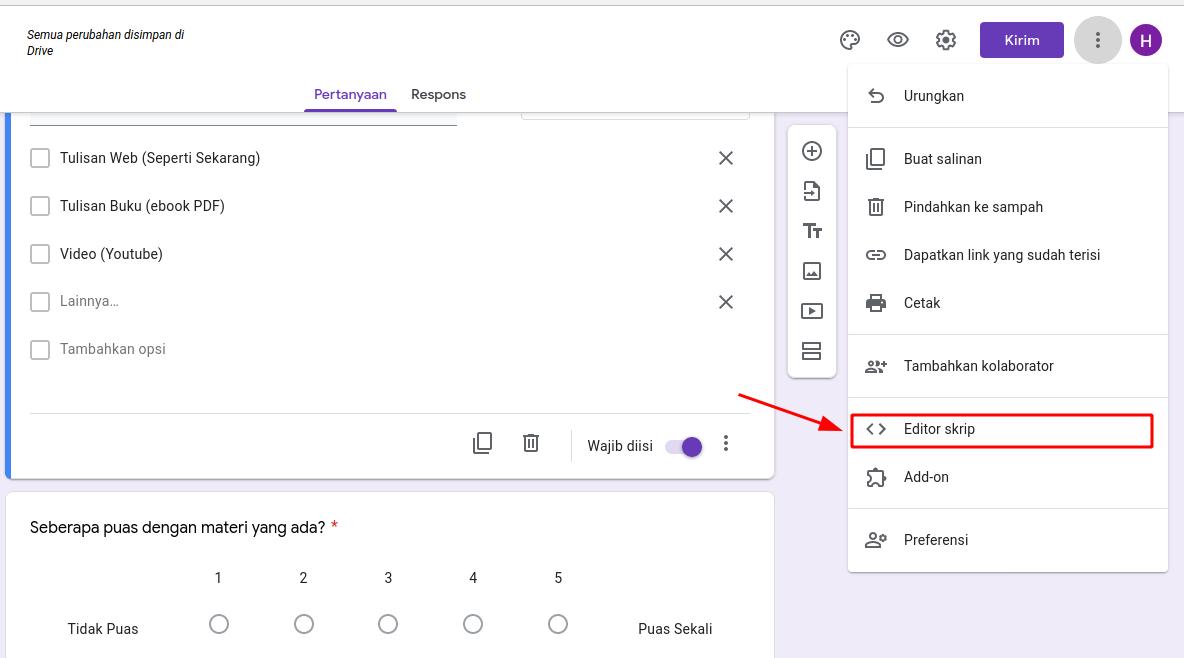Open the theme customization palette icon
Screen dimensions: 1184x658
[849, 40]
